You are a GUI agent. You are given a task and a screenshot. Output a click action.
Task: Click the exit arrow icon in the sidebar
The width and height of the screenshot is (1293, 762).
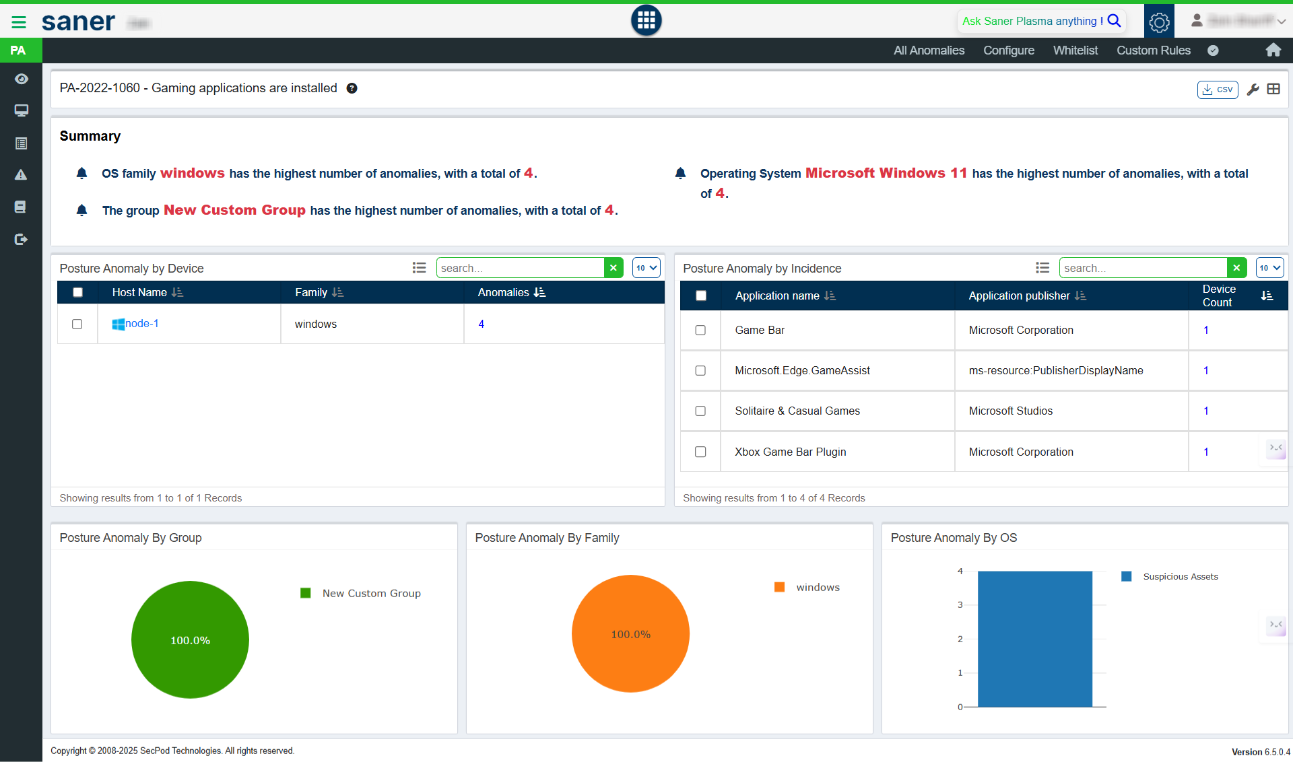21,239
